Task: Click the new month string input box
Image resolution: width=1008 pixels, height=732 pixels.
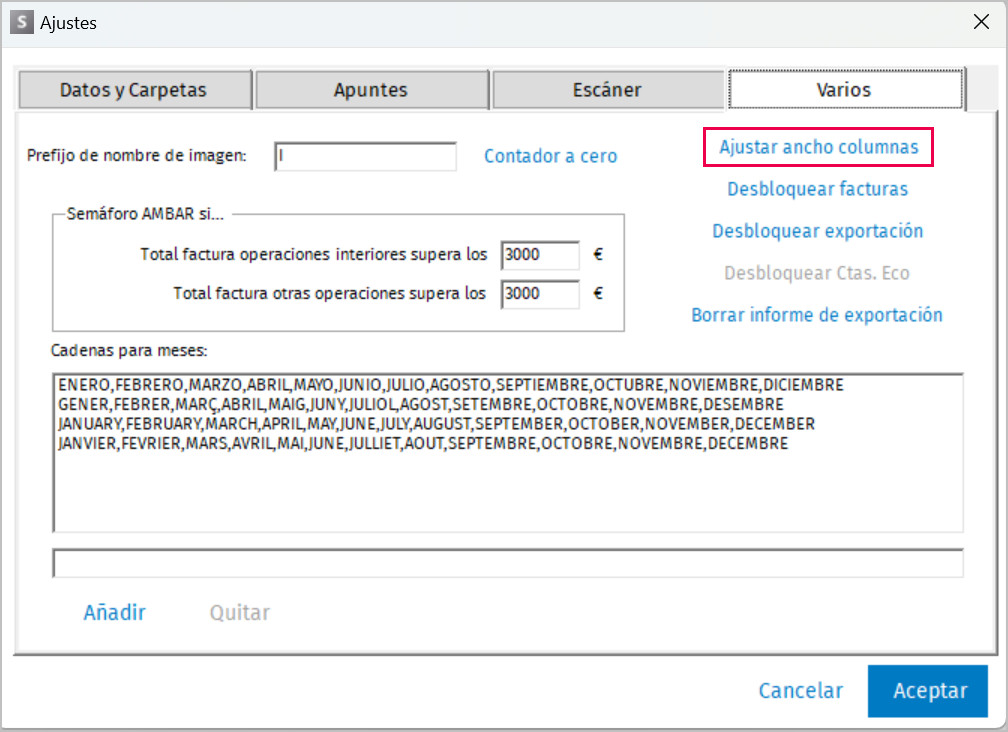Action: (508, 563)
